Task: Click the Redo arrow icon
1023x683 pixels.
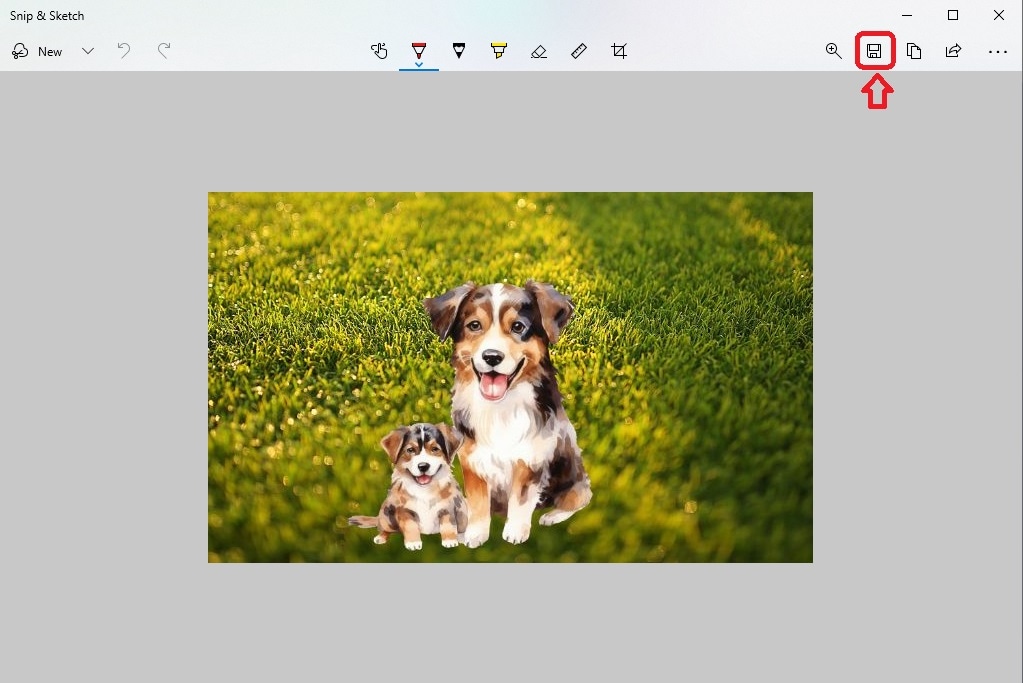Action: [x=164, y=50]
